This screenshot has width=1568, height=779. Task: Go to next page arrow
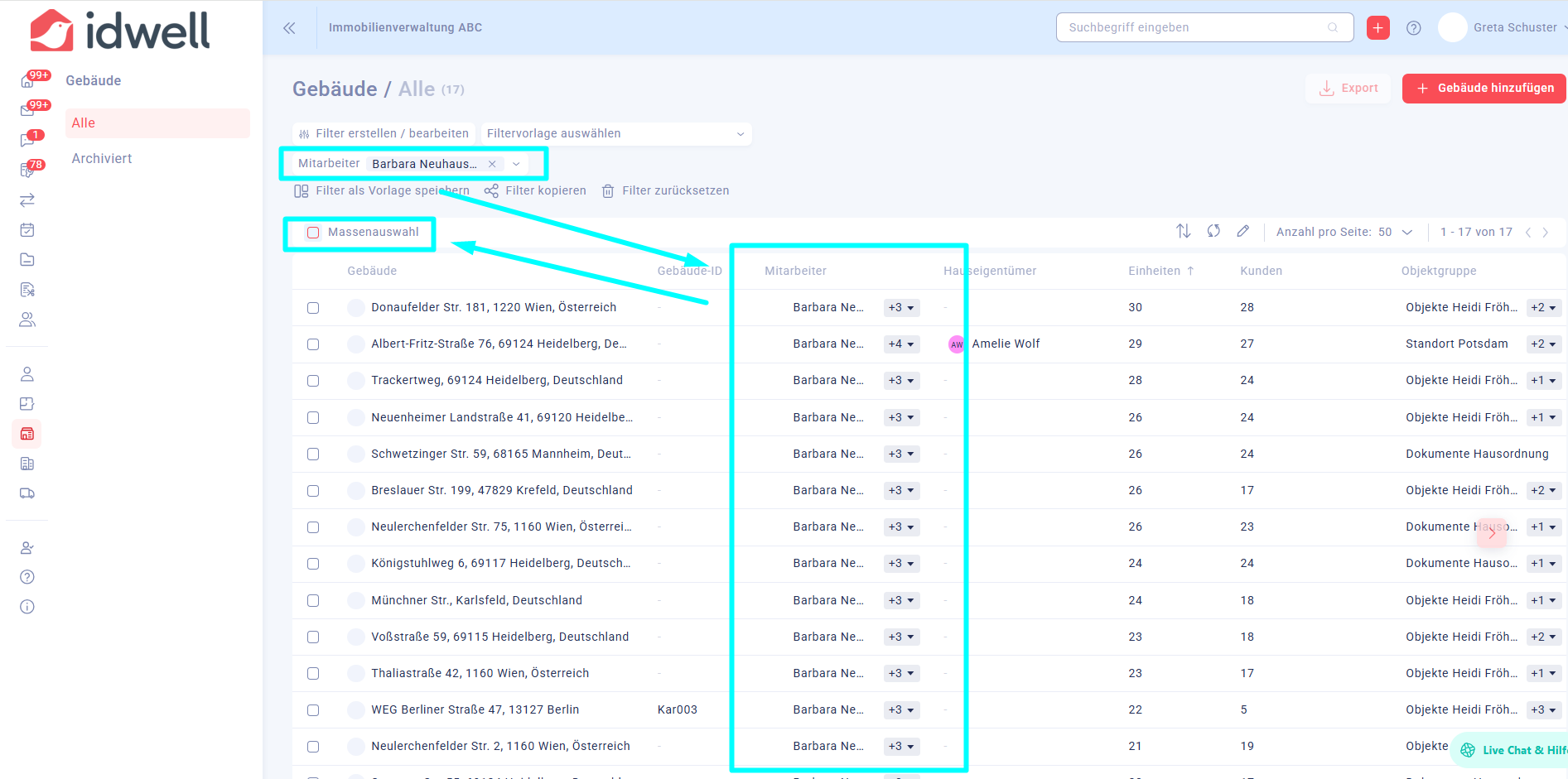pos(1546,233)
